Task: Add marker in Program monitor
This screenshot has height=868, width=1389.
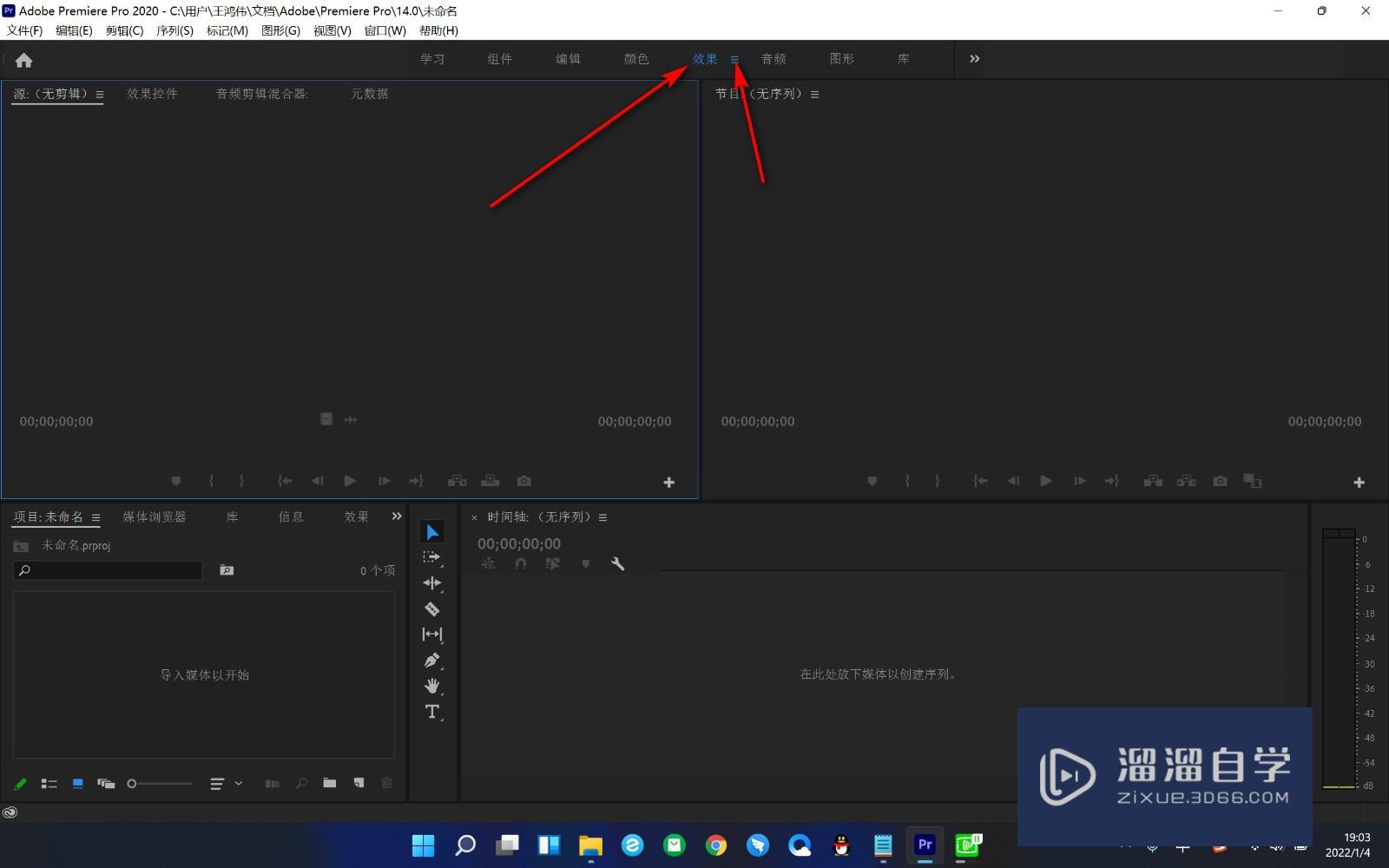Action: pyautogui.click(x=872, y=481)
